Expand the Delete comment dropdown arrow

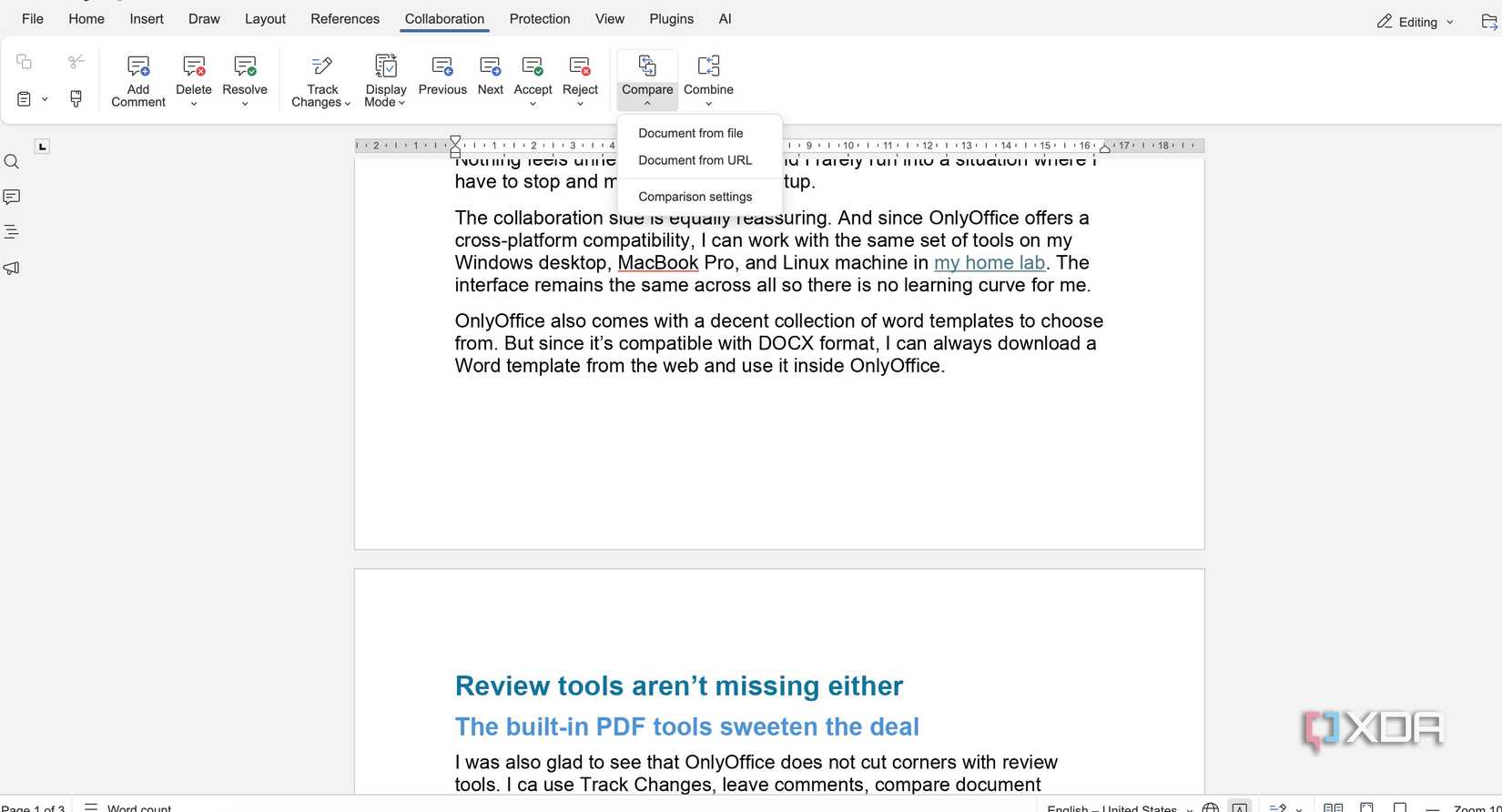[x=194, y=104]
